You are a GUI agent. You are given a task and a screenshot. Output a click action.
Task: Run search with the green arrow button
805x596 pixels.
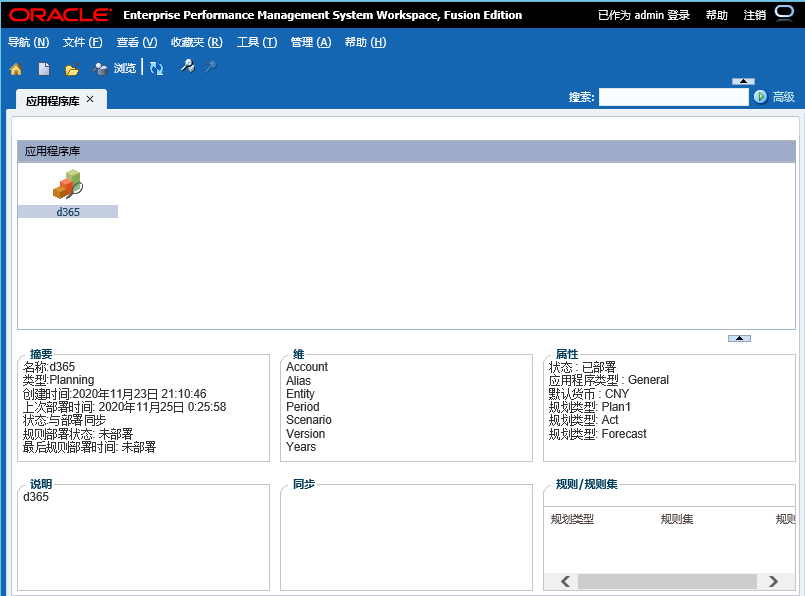point(760,97)
